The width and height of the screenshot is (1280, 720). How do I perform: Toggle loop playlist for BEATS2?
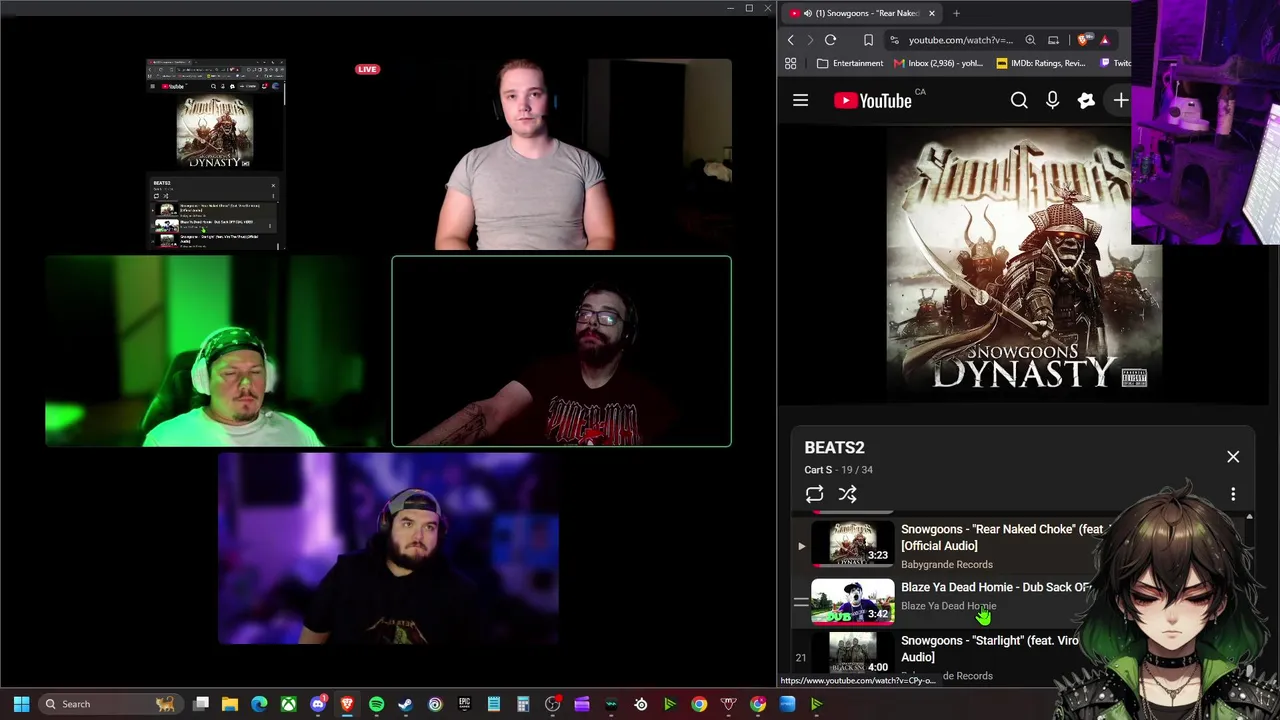point(814,494)
